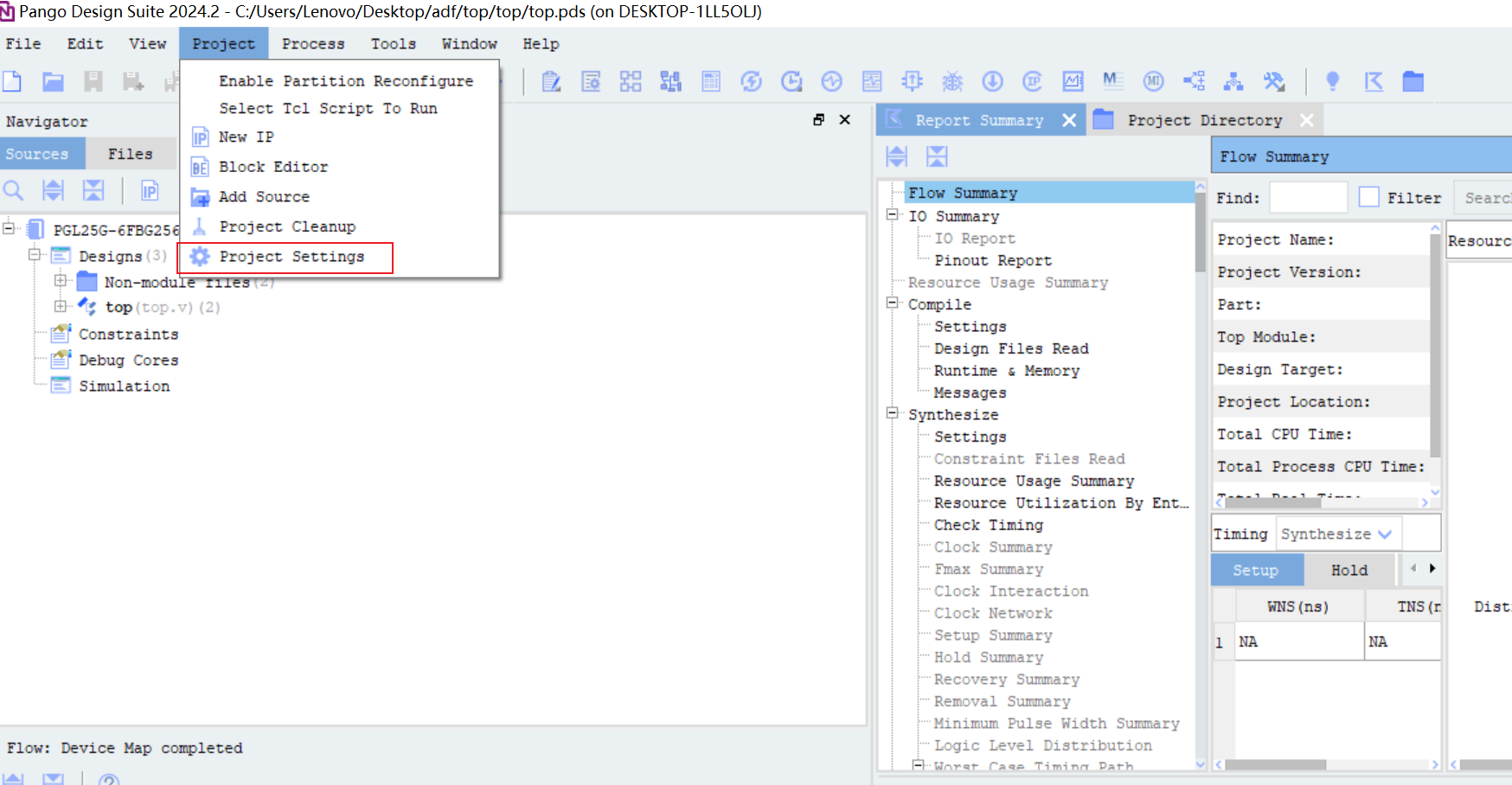Click the org-chart hierarchy tree icon
Viewport: 1512px width, 785px height.
(x=1233, y=81)
